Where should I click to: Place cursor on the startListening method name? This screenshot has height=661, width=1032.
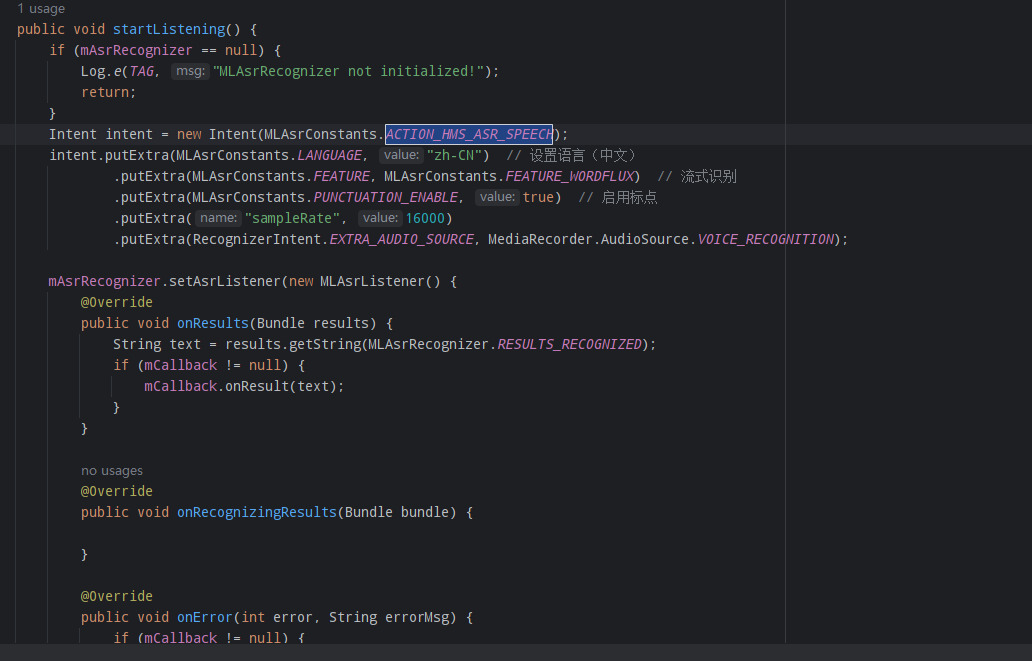click(x=169, y=30)
